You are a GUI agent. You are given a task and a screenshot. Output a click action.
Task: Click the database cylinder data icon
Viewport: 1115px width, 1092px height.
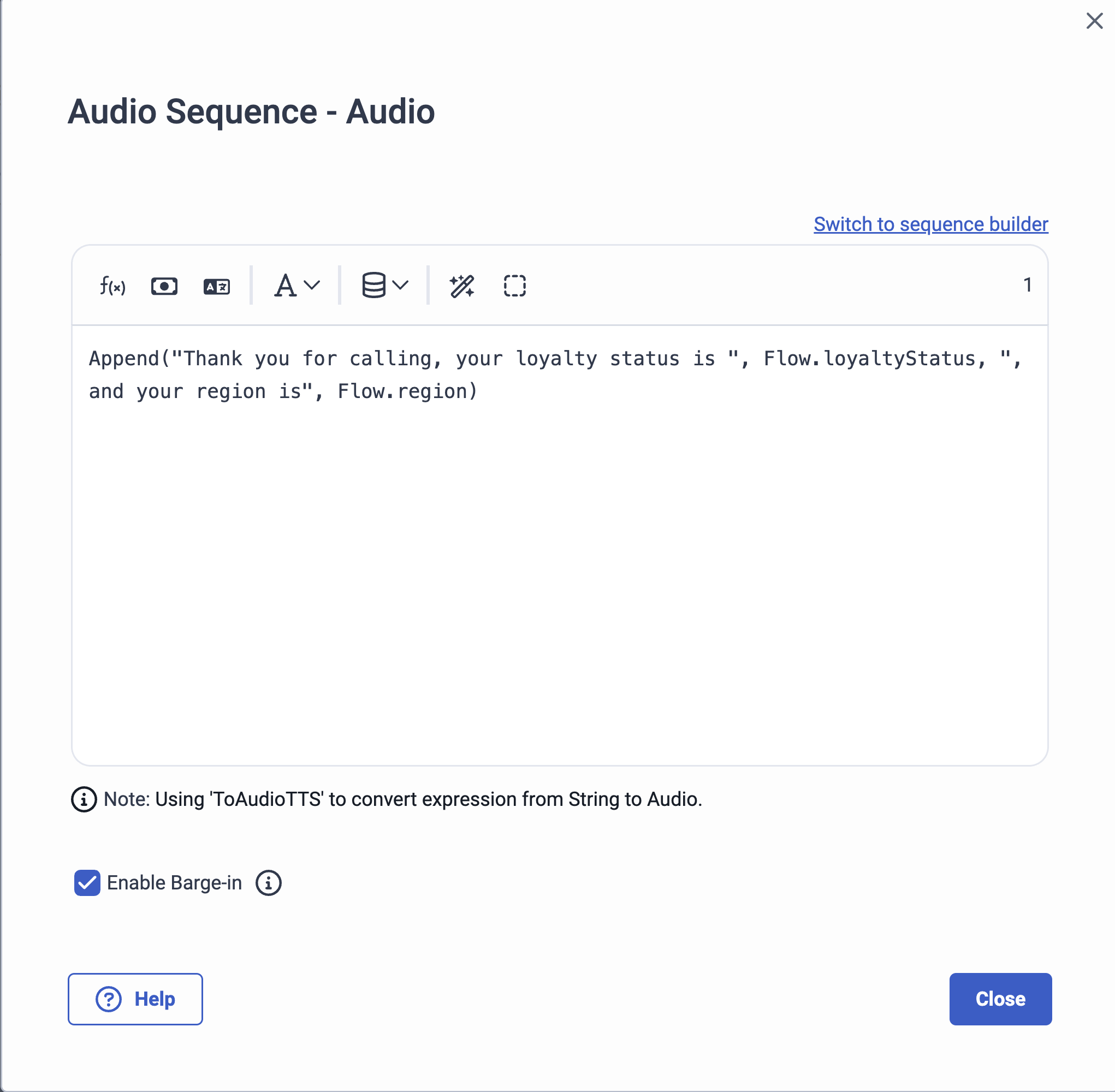(x=373, y=285)
